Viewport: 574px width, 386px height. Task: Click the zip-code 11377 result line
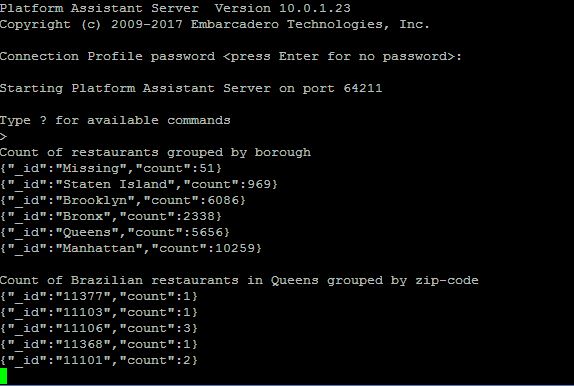pos(99,297)
